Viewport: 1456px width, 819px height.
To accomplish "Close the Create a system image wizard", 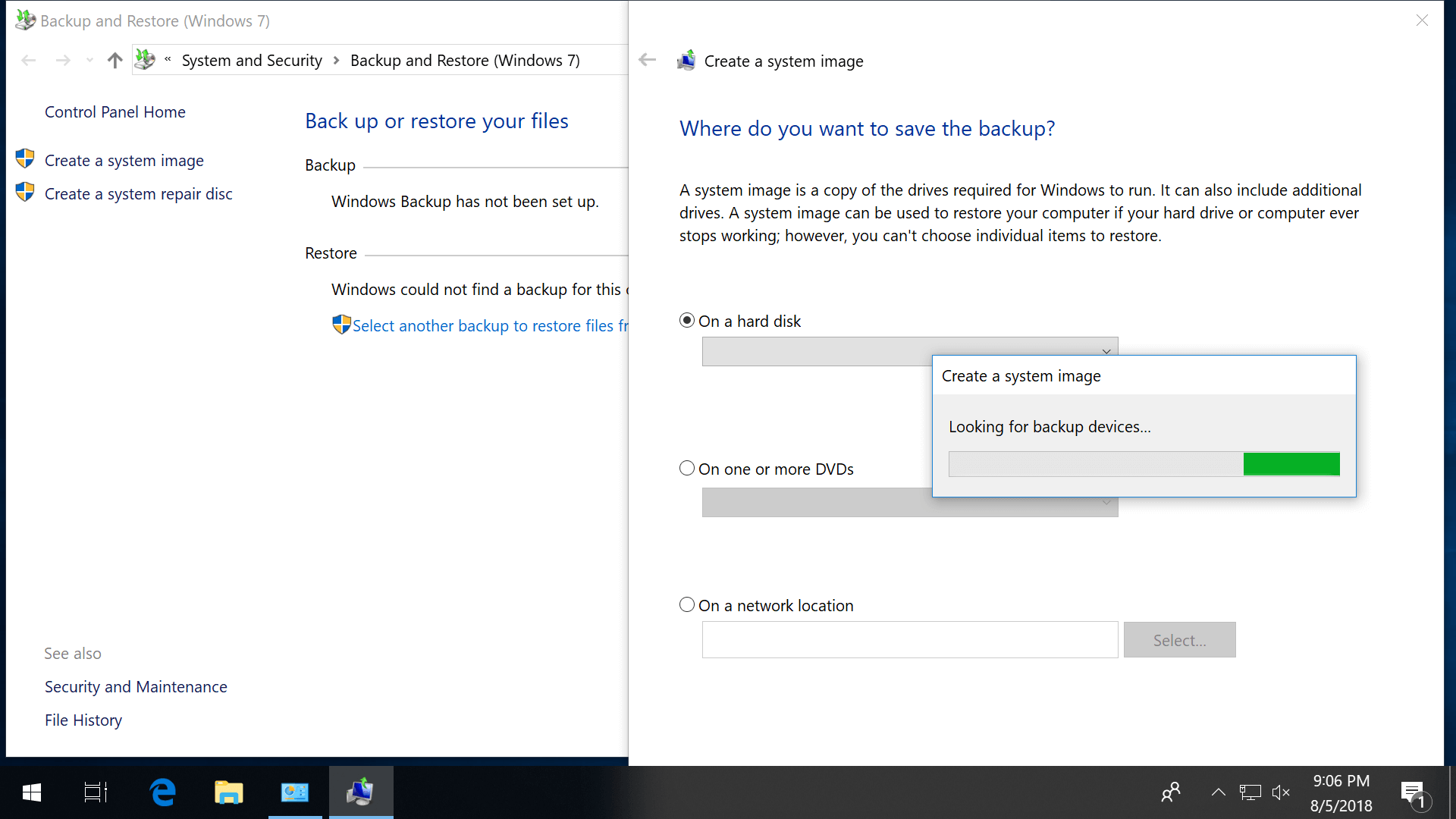I will (1422, 20).
